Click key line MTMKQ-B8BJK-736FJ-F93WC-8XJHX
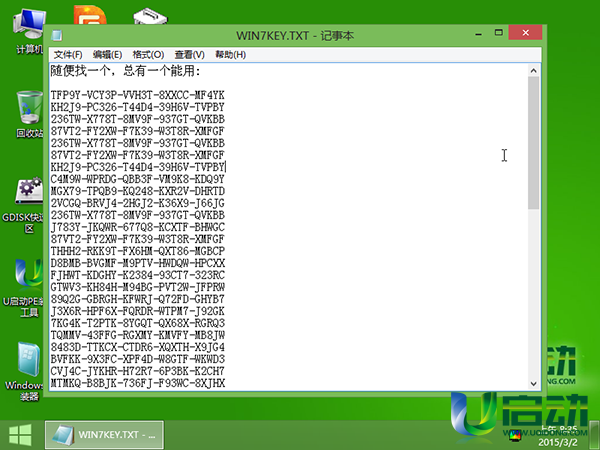Viewport: 600px width, 450px height. (x=138, y=383)
